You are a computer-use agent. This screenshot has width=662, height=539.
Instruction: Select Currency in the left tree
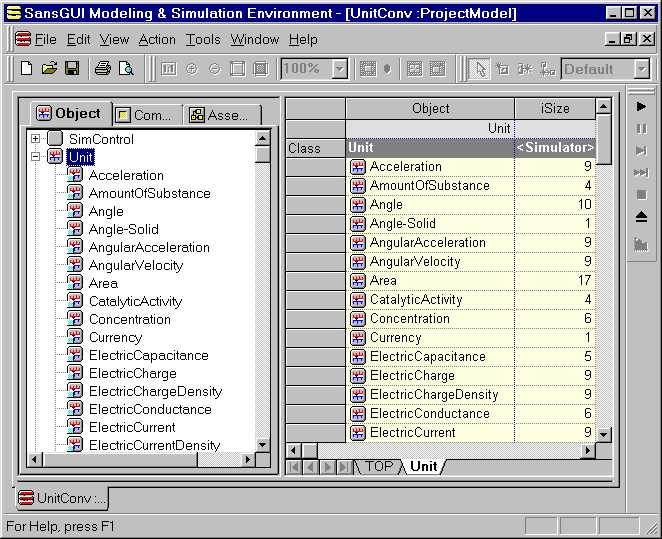pyautogui.click(x=115, y=337)
